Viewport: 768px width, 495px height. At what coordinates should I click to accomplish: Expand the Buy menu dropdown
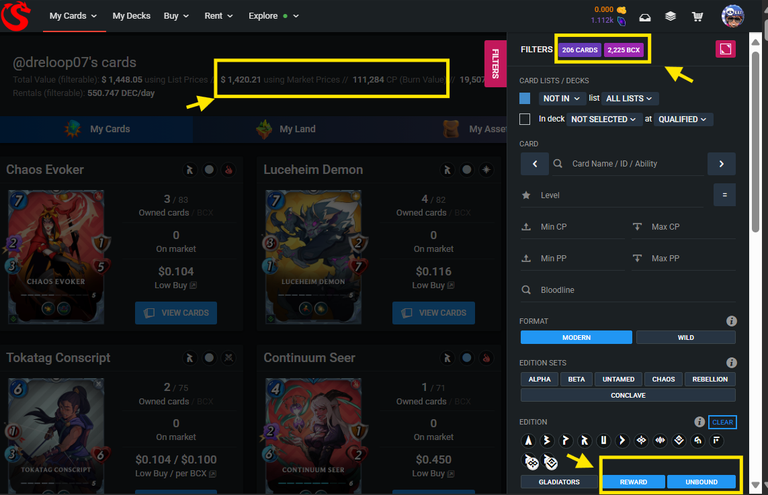(176, 16)
